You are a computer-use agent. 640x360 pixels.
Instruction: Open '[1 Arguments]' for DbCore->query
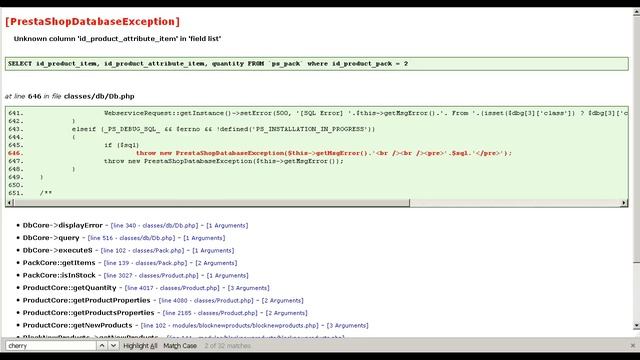(x=204, y=238)
